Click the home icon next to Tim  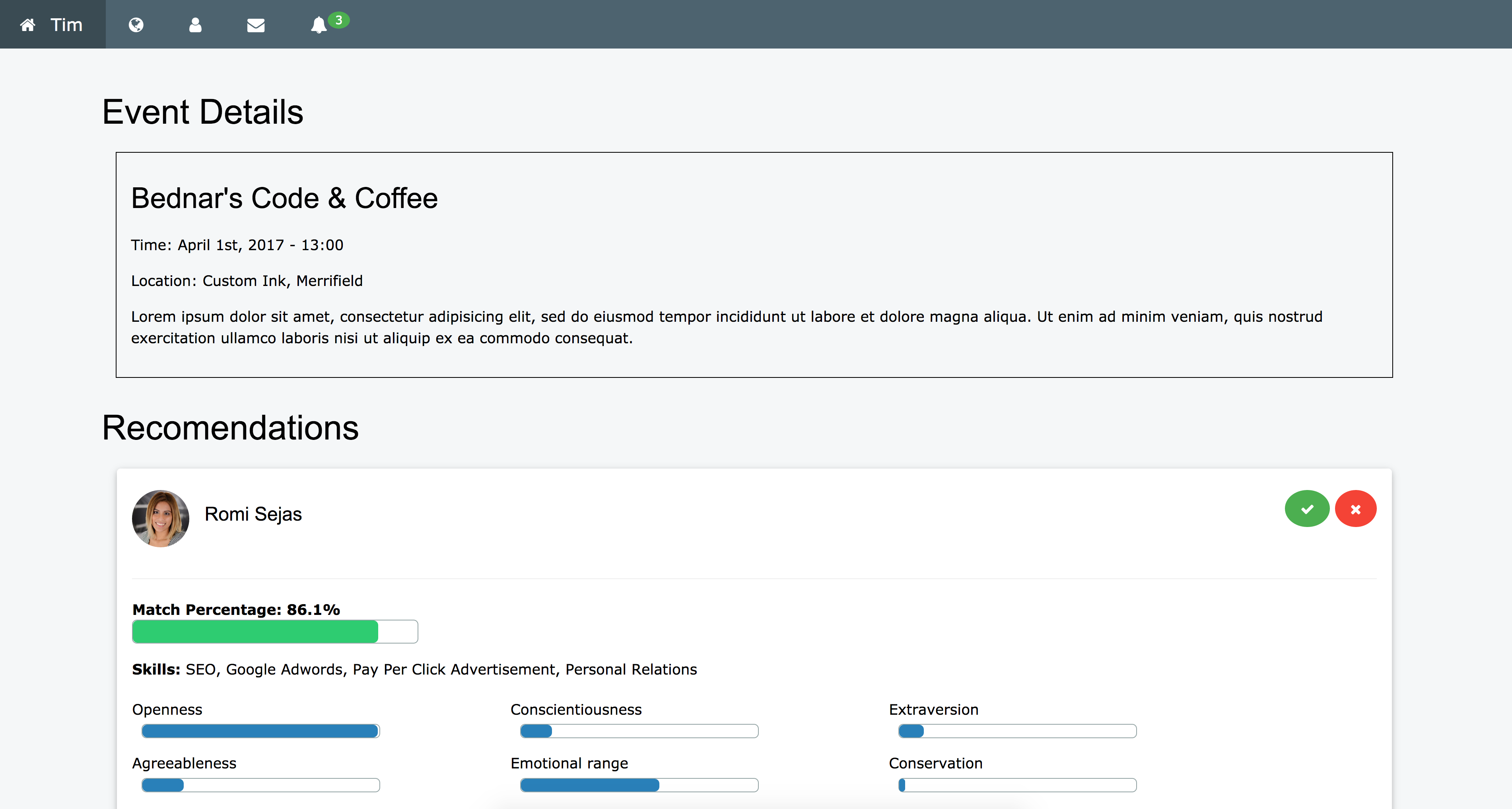(27, 25)
